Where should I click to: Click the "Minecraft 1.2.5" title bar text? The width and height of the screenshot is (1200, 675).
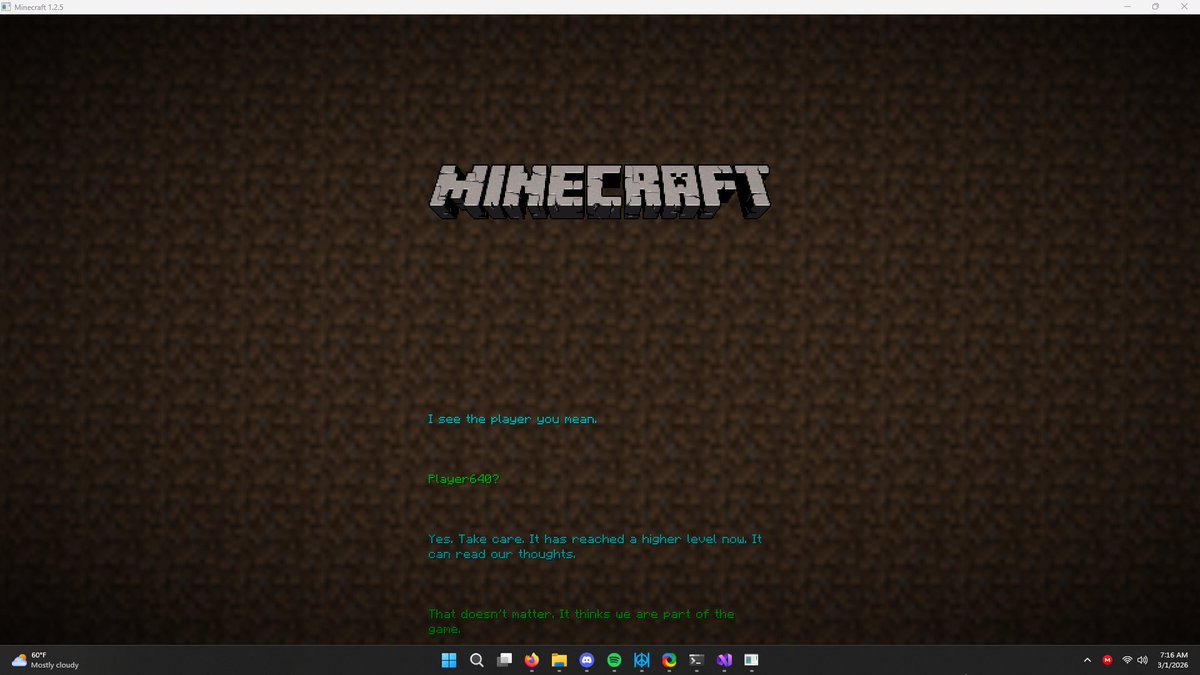point(40,7)
